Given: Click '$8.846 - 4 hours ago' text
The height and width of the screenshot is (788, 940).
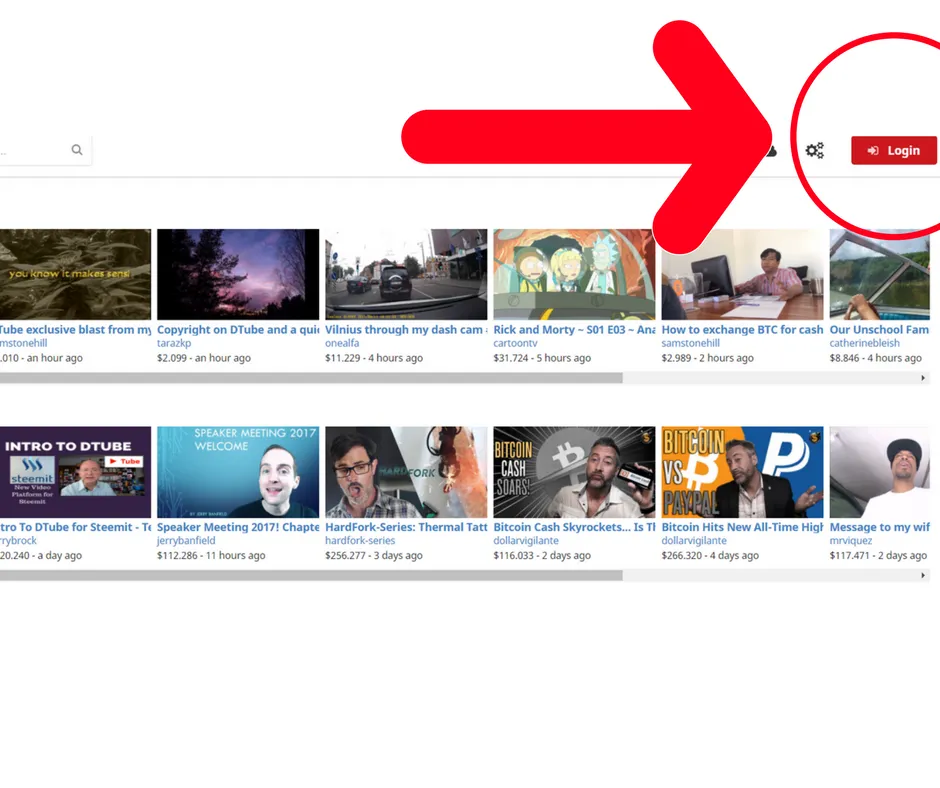Looking at the screenshot, I should pyautogui.click(x=875, y=358).
